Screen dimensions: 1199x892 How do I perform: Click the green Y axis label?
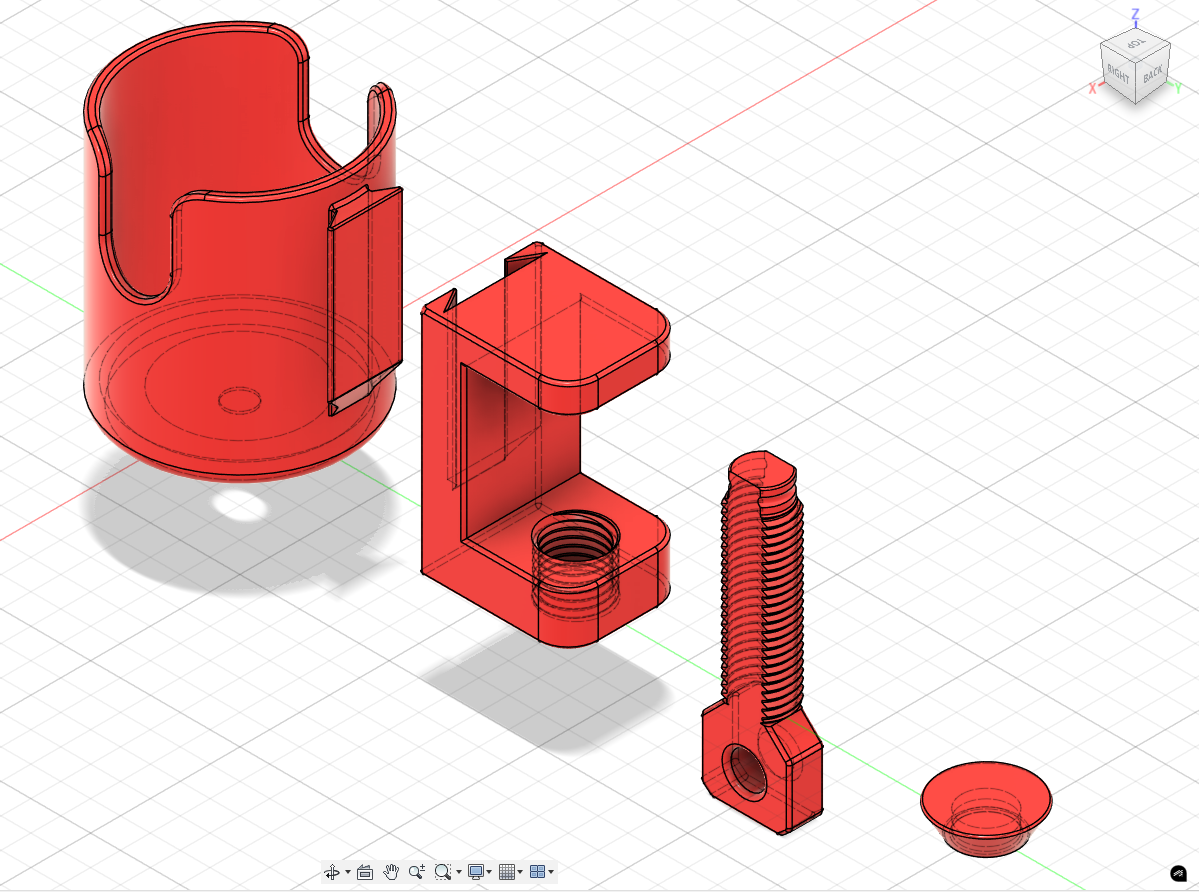[x=1178, y=89]
